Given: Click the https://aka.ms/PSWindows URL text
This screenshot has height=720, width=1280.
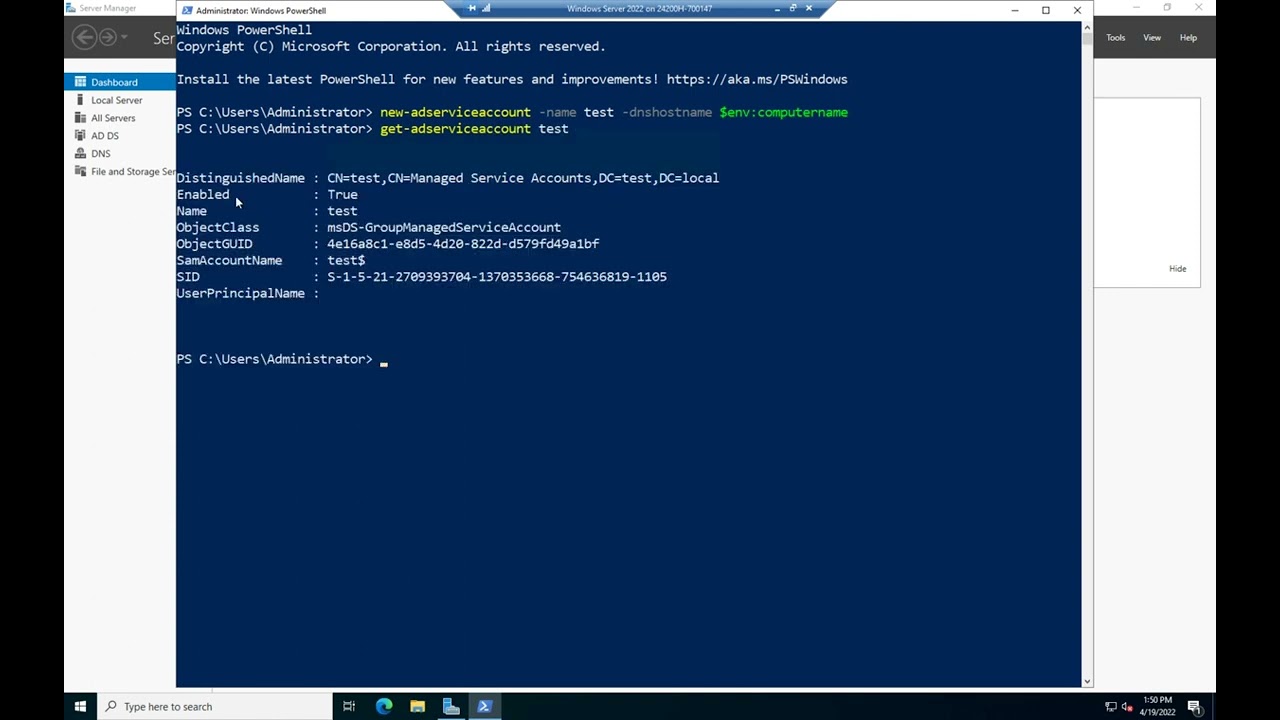Looking at the screenshot, I should (x=757, y=79).
